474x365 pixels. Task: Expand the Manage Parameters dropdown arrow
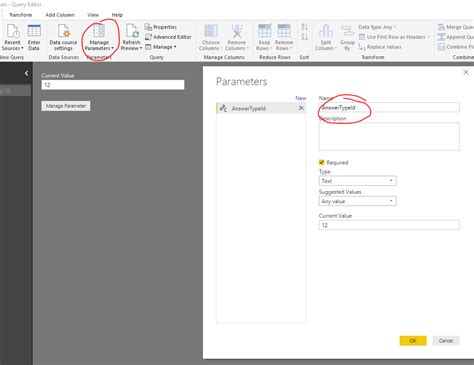click(112, 48)
